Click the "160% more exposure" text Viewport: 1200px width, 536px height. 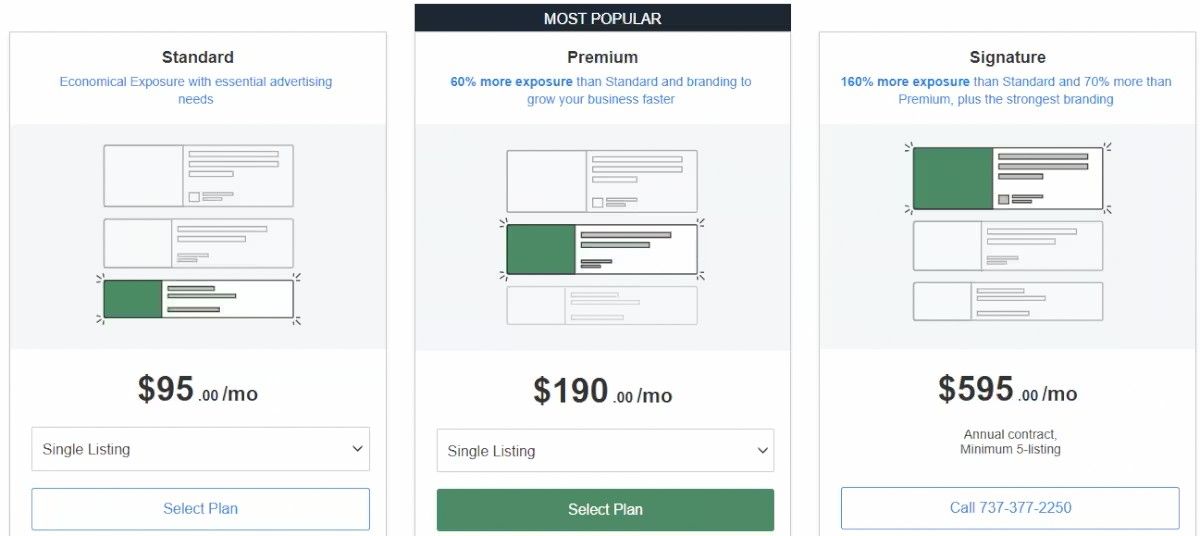(905, 82)
